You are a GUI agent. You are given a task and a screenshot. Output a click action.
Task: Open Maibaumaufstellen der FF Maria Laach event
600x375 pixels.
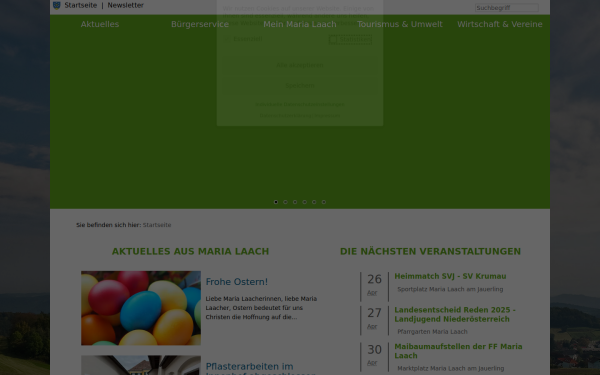point(458,351)
